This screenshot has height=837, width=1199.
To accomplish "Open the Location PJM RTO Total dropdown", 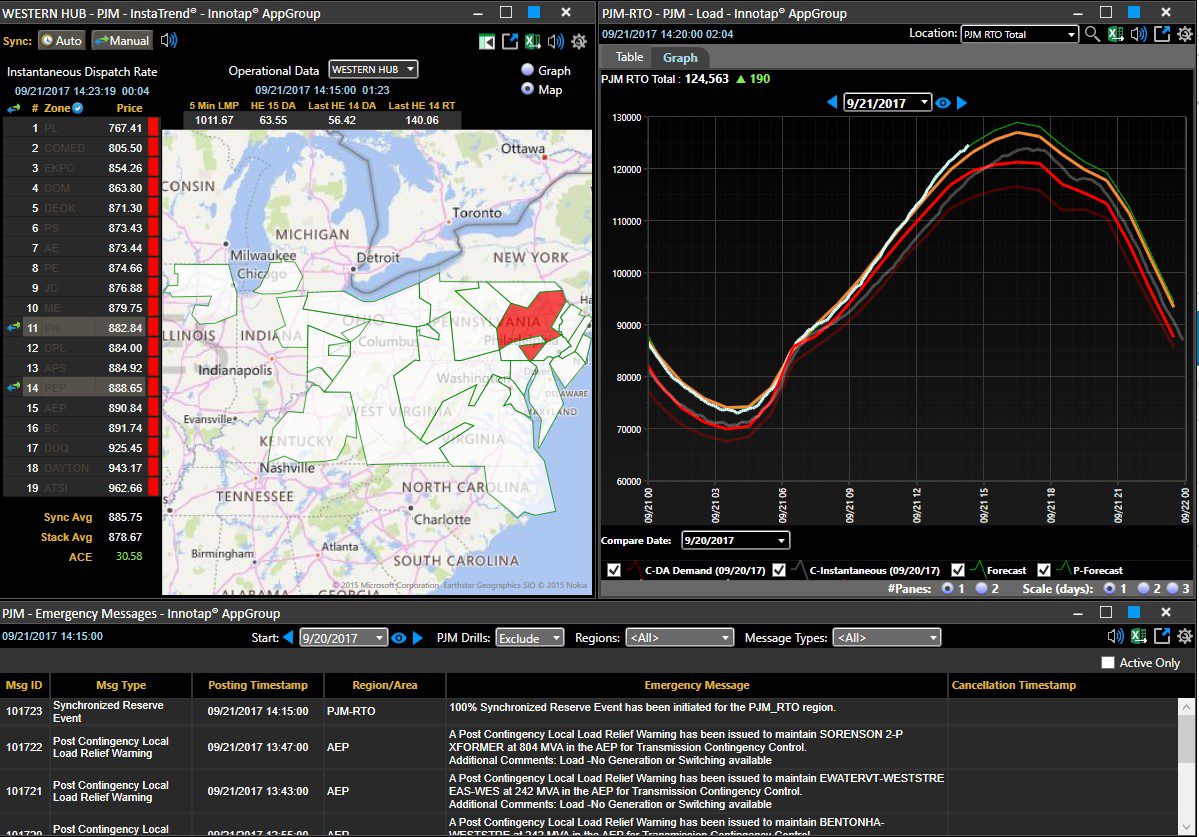I will click(1019, 34).
